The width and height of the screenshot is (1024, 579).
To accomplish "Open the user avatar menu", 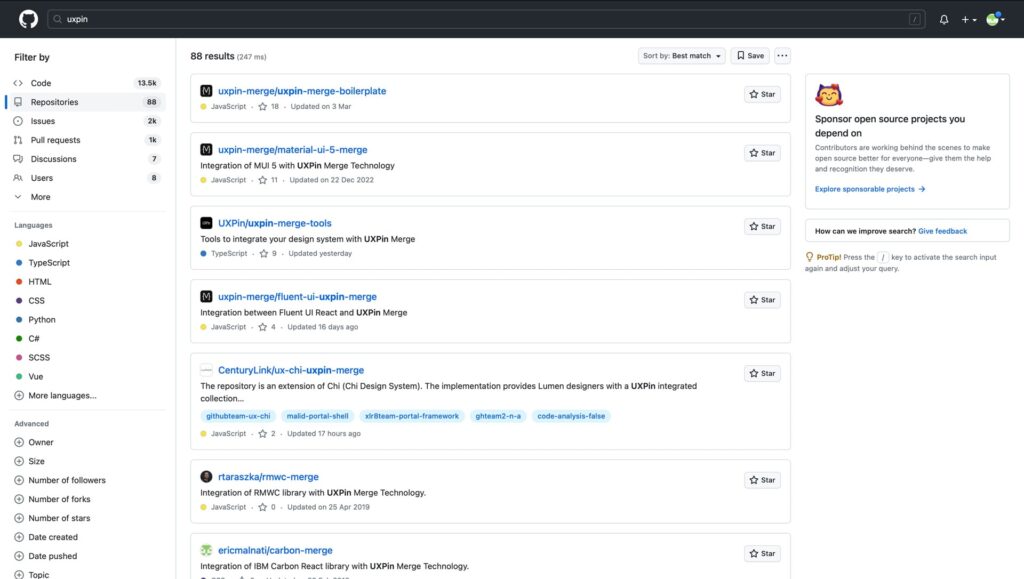I will pyautogui.click(x=994, y=19).
